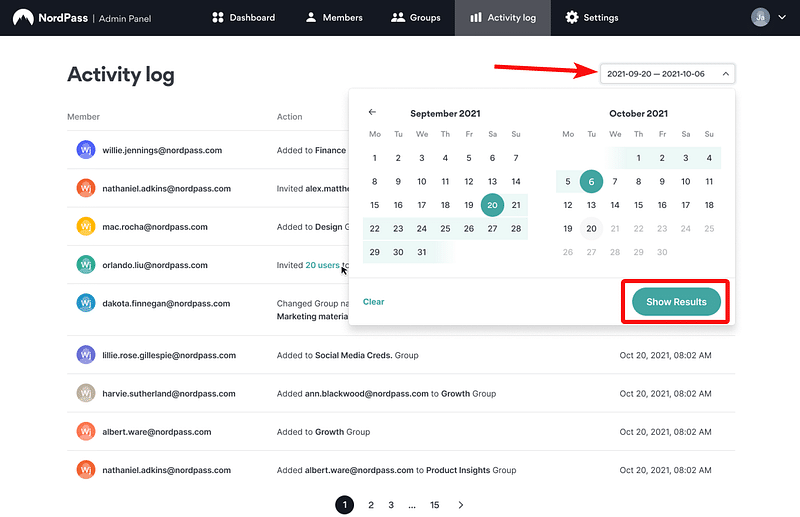Go back to previous calendar month
800x517 pixels.
[x=372, y=112]
